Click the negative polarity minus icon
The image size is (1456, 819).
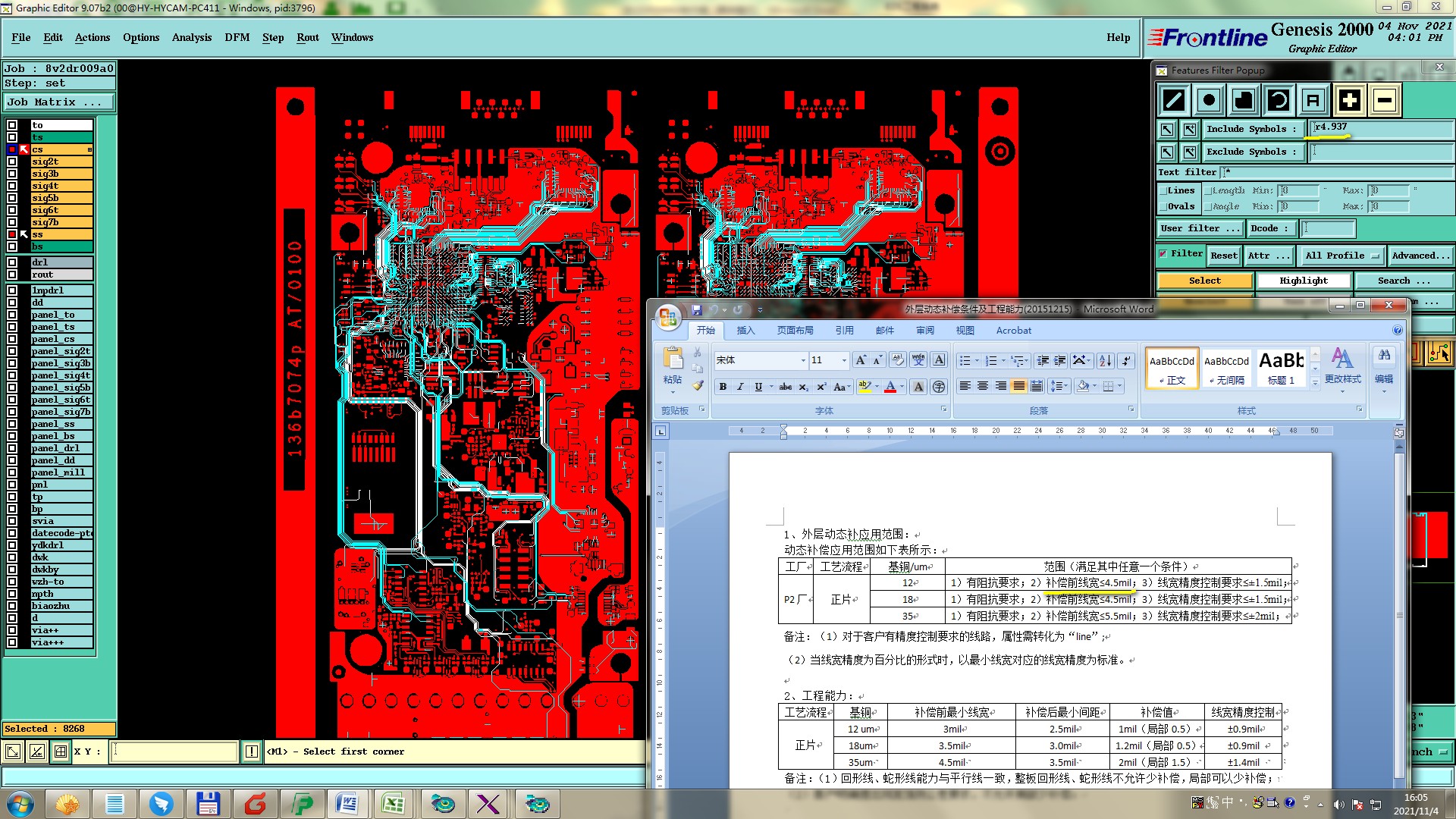point(1384,100)
